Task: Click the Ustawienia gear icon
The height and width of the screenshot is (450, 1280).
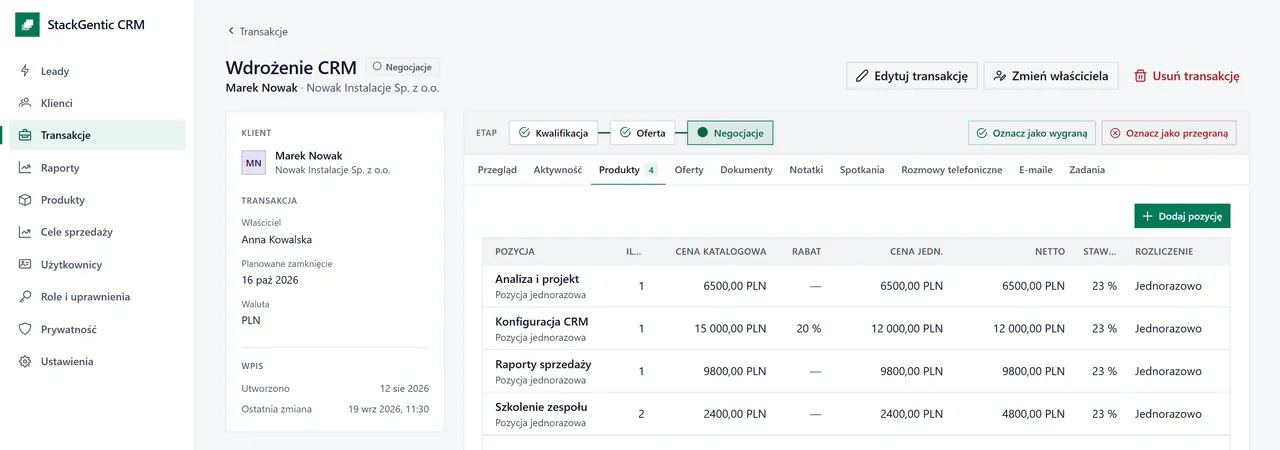Action: click(x=25, y=362)
